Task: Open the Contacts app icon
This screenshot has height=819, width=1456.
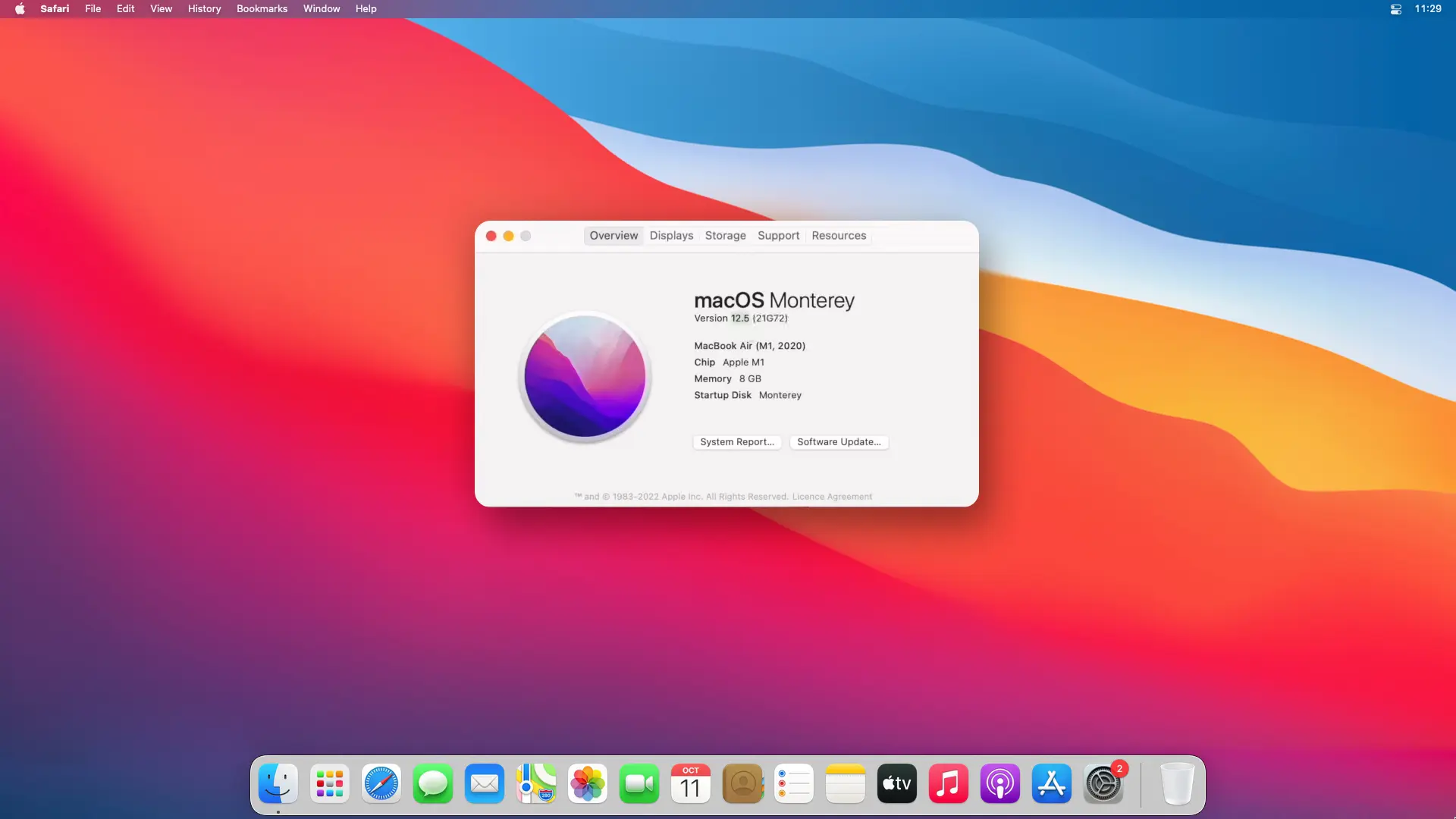Action: tap(742, 783)
